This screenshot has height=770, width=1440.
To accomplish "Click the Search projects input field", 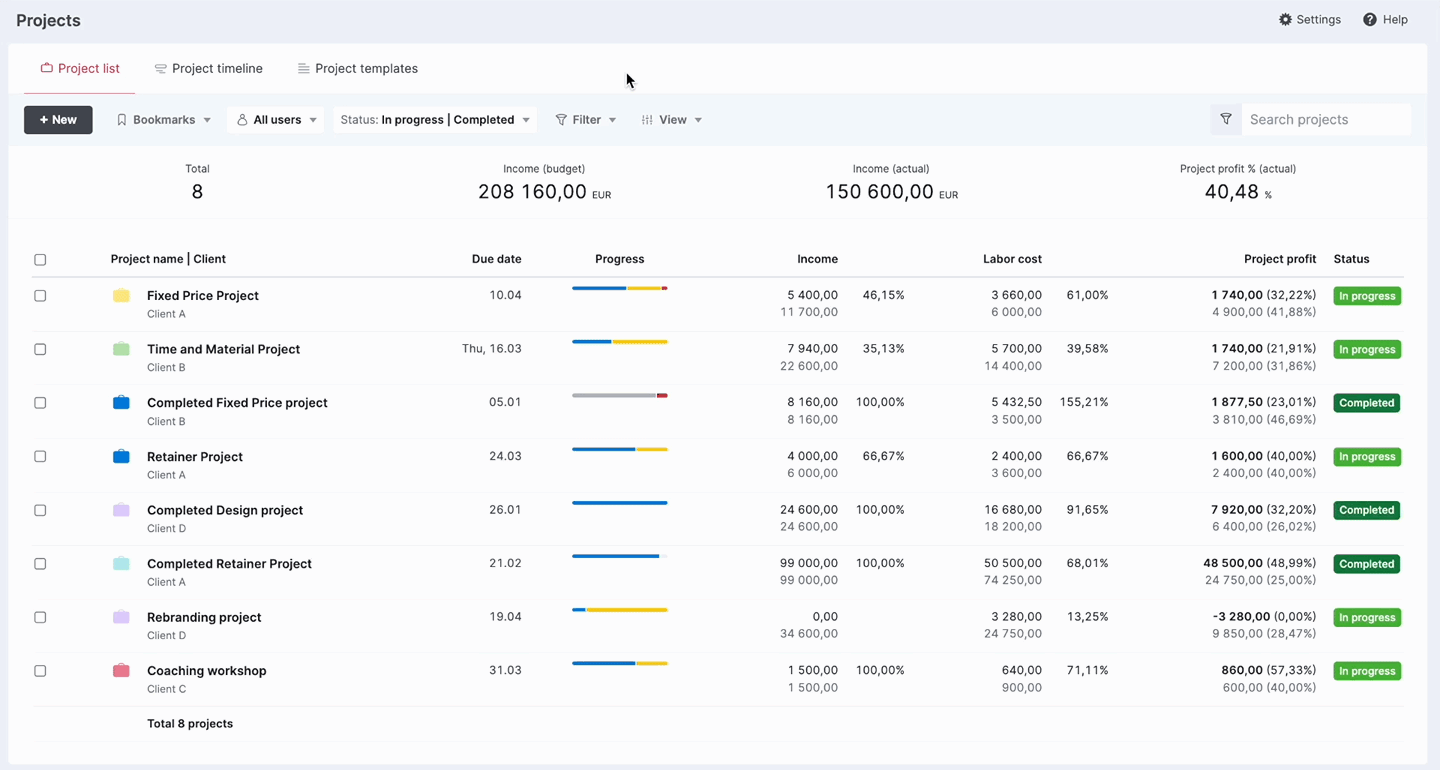I will (x=1326, y=119).
